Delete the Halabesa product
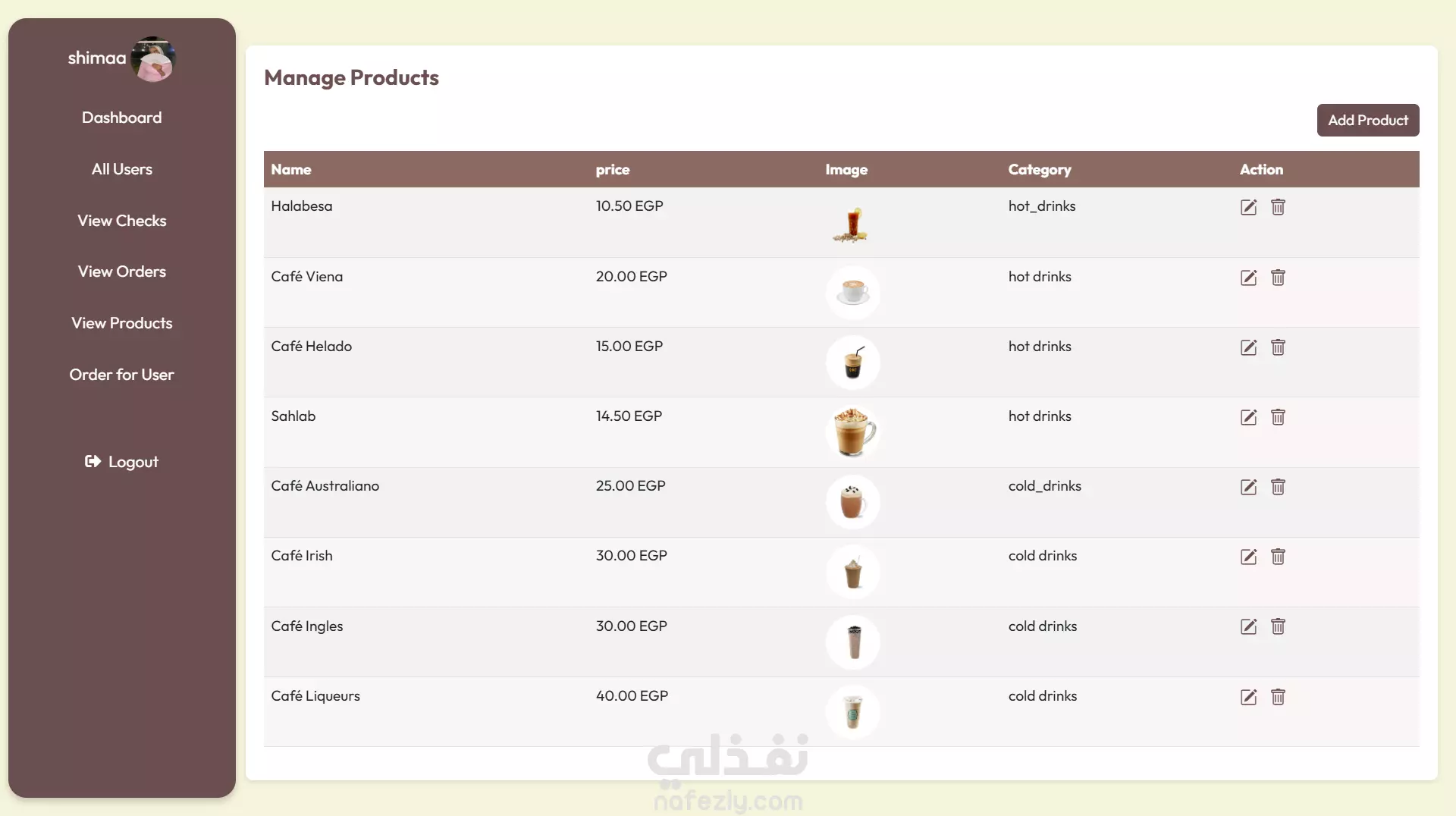This screenshot has height=816, width=1456. click(x=1278, y=207)
